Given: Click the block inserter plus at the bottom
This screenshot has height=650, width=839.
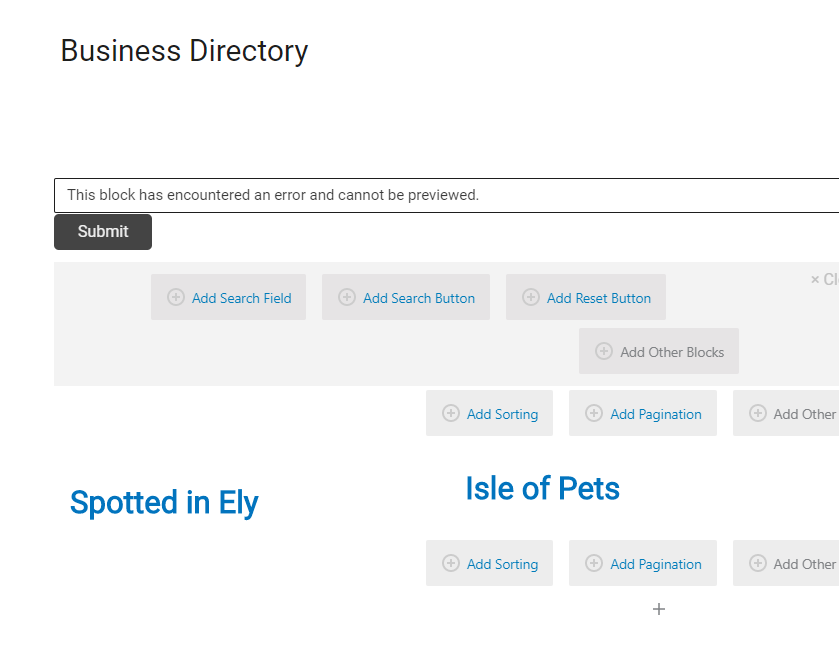Looking at the screenshot, I should 659,609.
